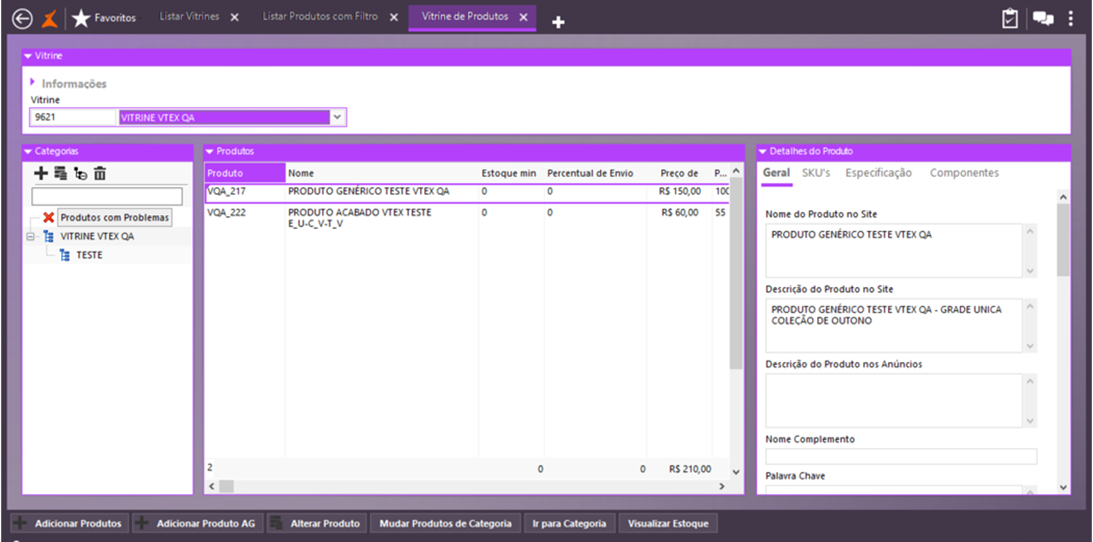Click the orange application logo icon
Screen dimensions: 1093x542
click(49, 18)
